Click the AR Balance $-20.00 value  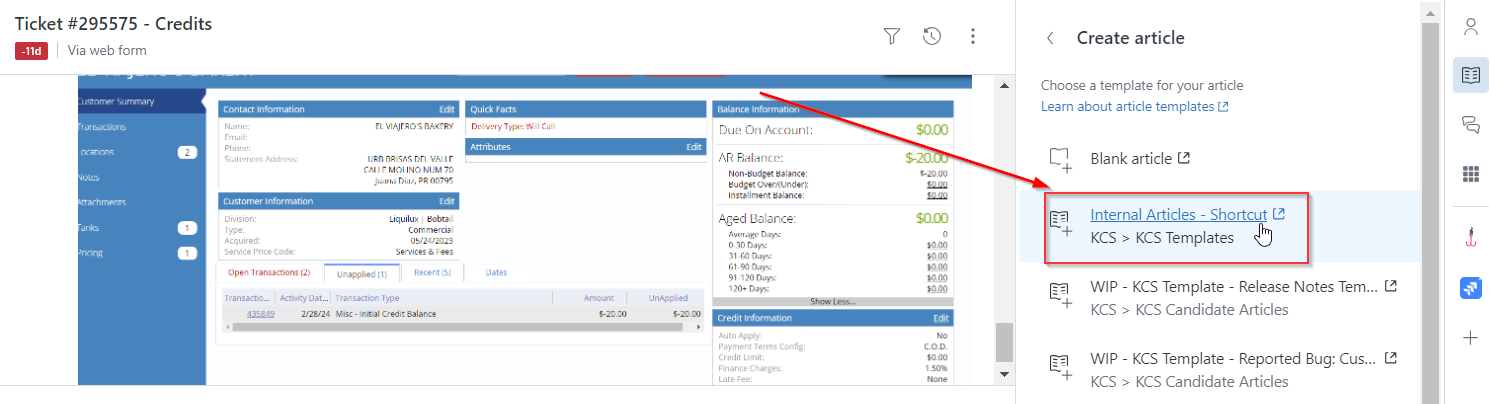[x=927, y=157]
